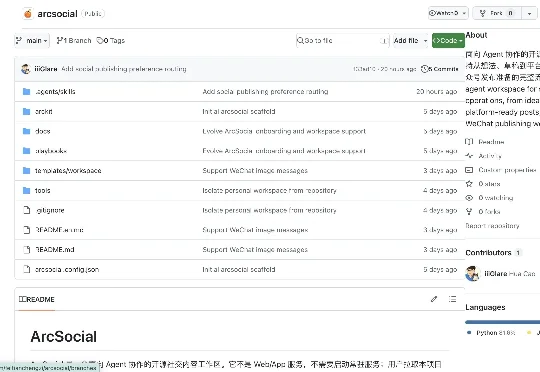The width and height of the screenshot is (540, 372).
Task: Open the arcsocial.config.json file
Action: [x=67, y=270]
